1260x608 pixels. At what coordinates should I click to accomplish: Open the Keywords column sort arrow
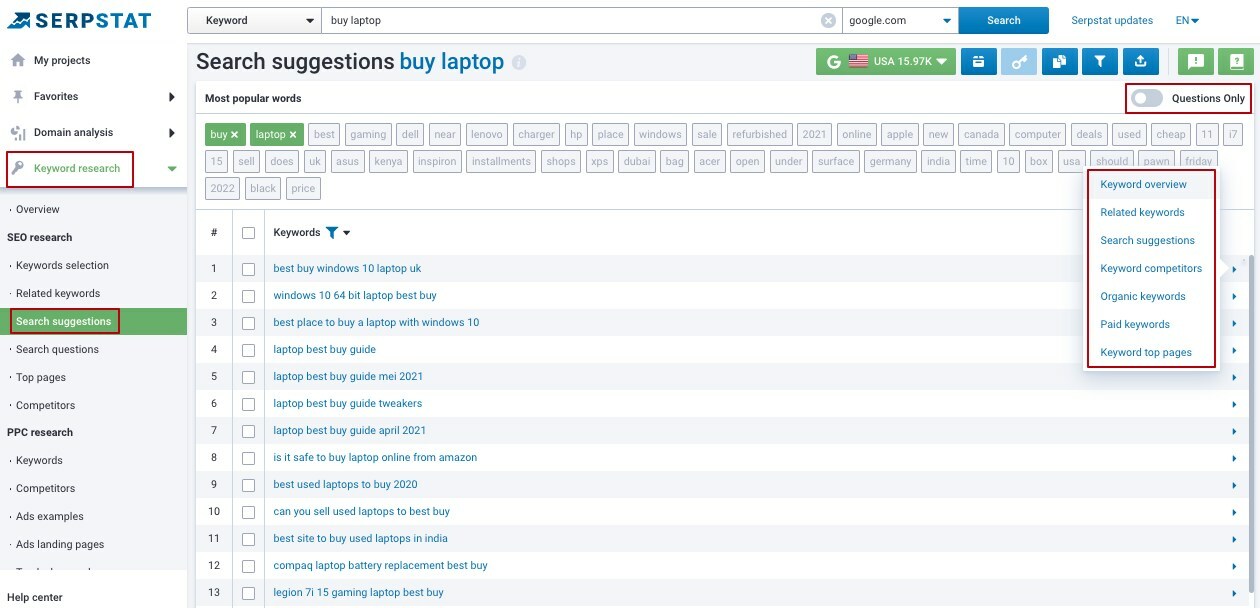pyautogui.click(x=347, y=233)
